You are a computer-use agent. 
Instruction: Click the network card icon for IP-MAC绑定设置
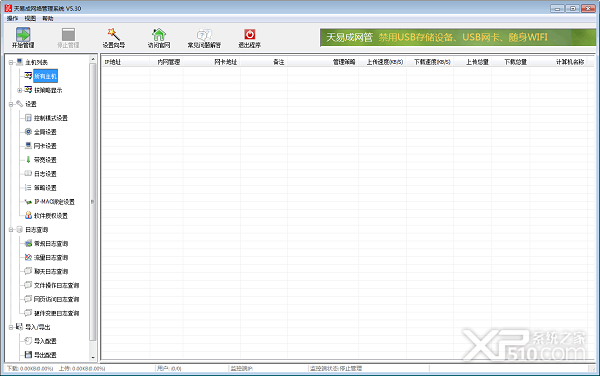28,202
